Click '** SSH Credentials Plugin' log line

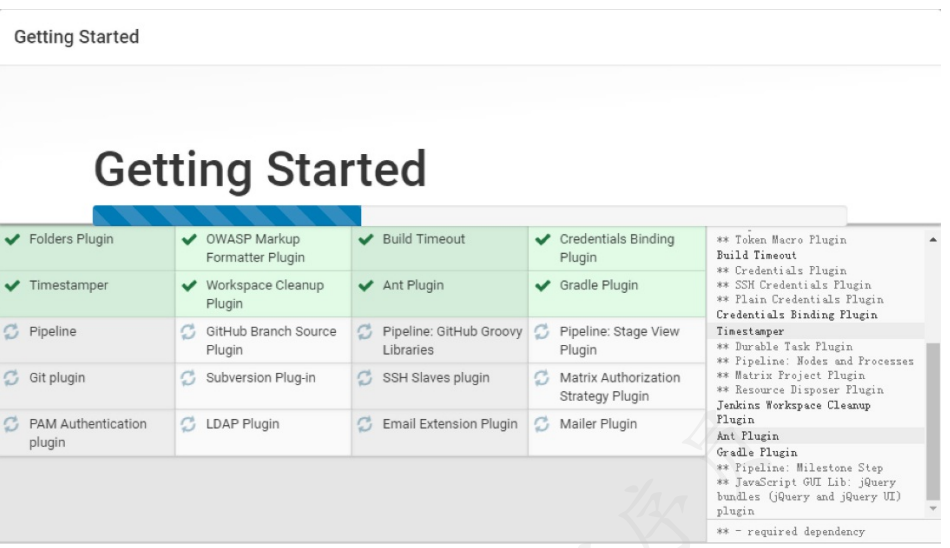coord(794,285)
